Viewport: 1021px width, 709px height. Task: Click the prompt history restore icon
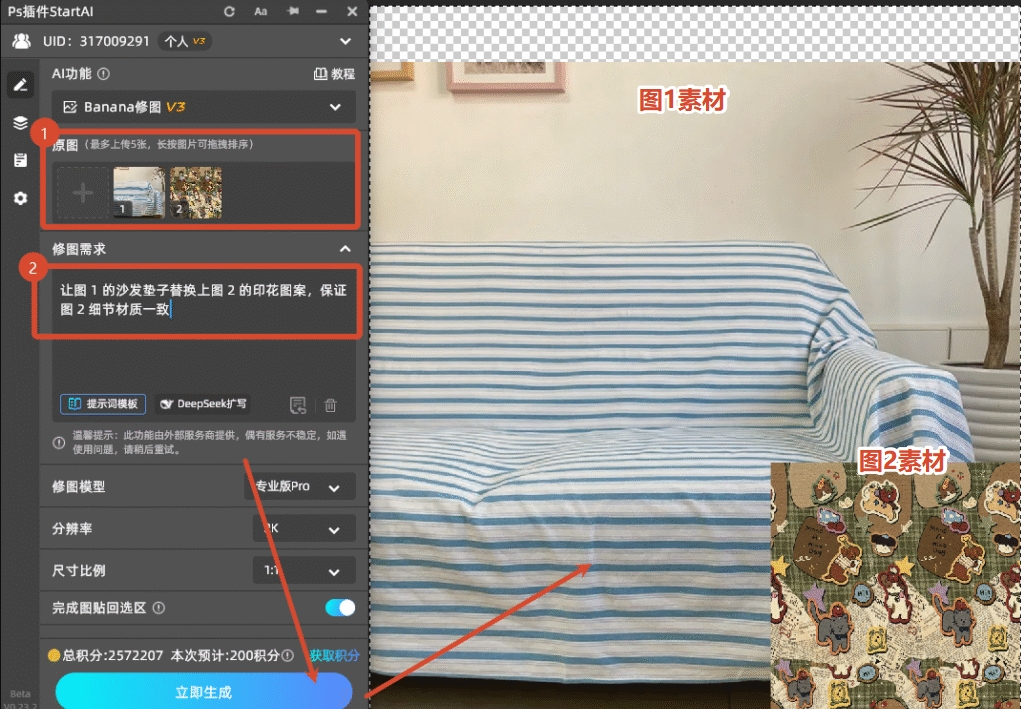pos(297,404)
